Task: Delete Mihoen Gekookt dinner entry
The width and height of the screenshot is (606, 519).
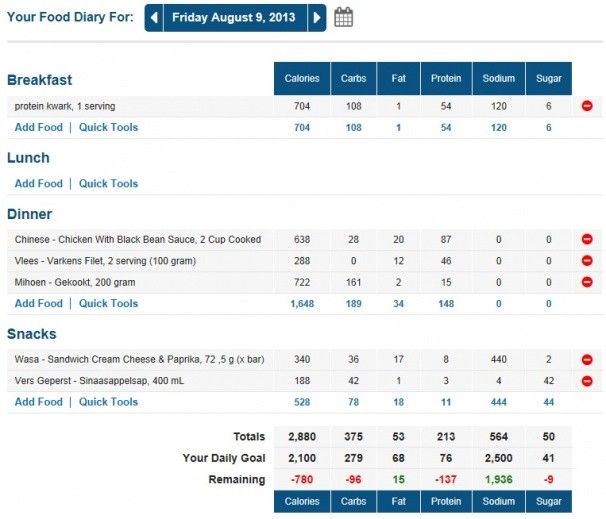Action: tap(587, 283)
